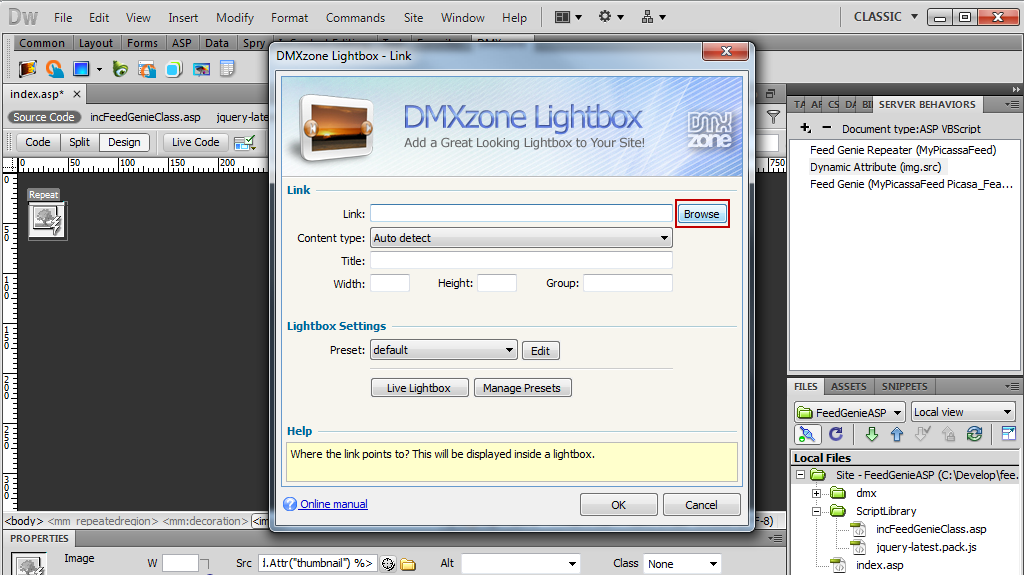Click the filter funnel icon behind dialog

[773, 117]
